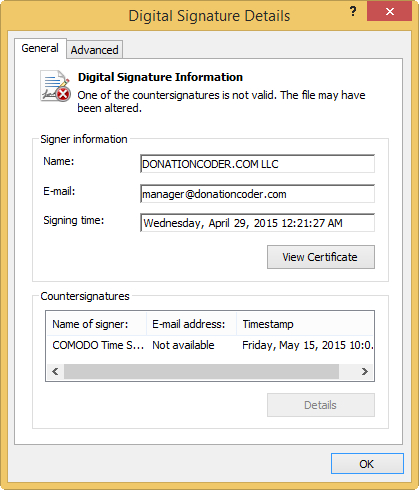
Task: Switch to the General tab
Action: (40, 48)
